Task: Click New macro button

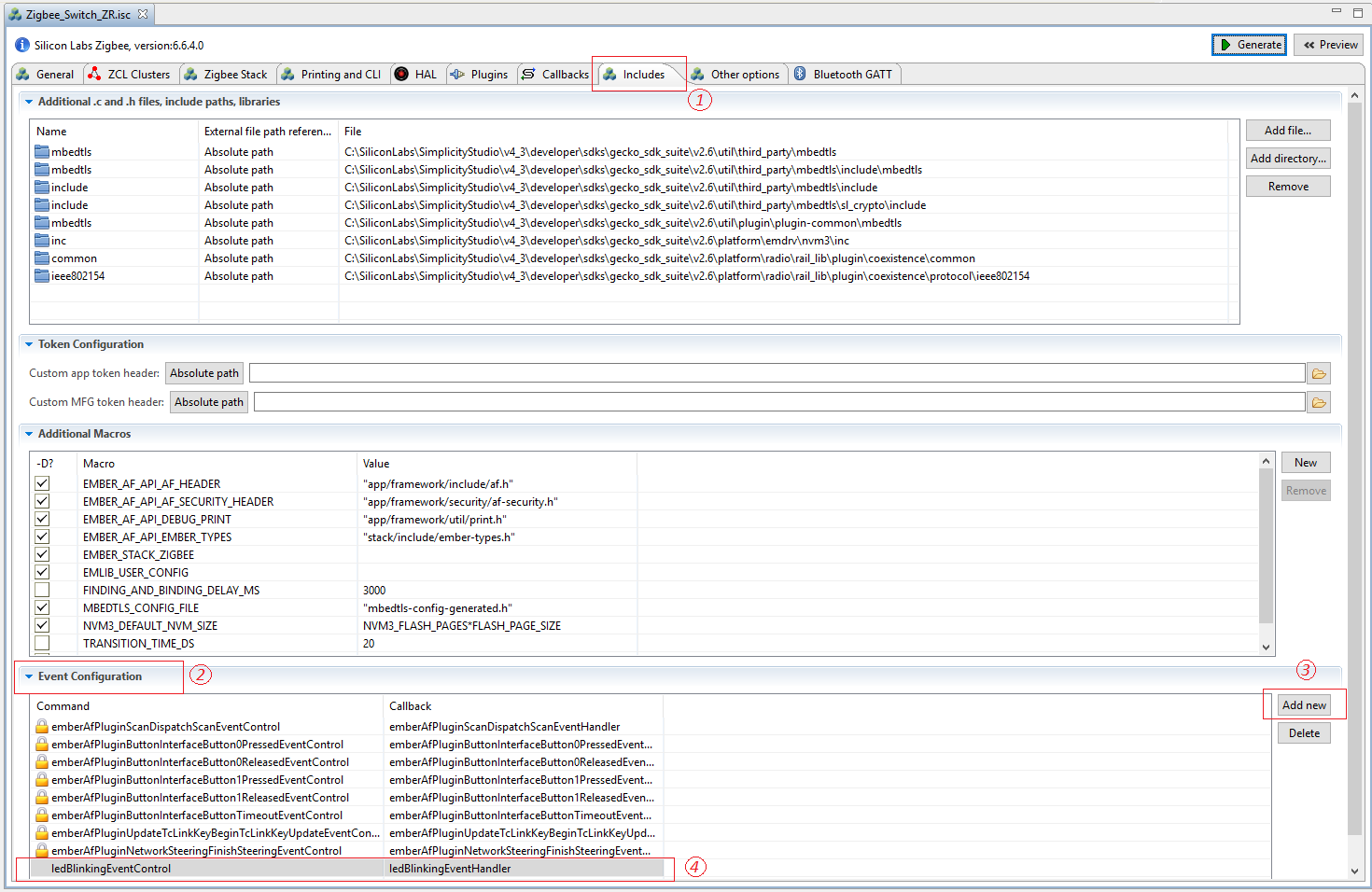Action: (x=1306, y=463)
